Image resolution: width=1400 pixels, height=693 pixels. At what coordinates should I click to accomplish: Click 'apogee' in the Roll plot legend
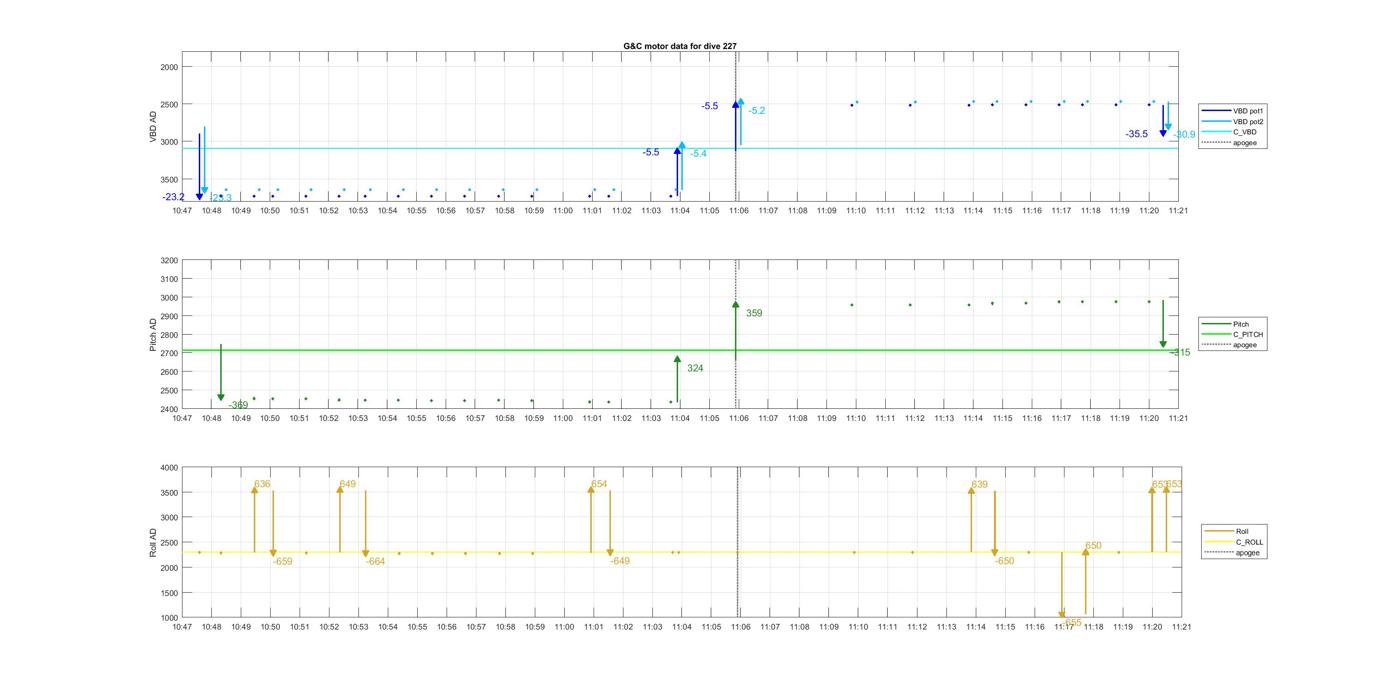(x=1232, y=552)
